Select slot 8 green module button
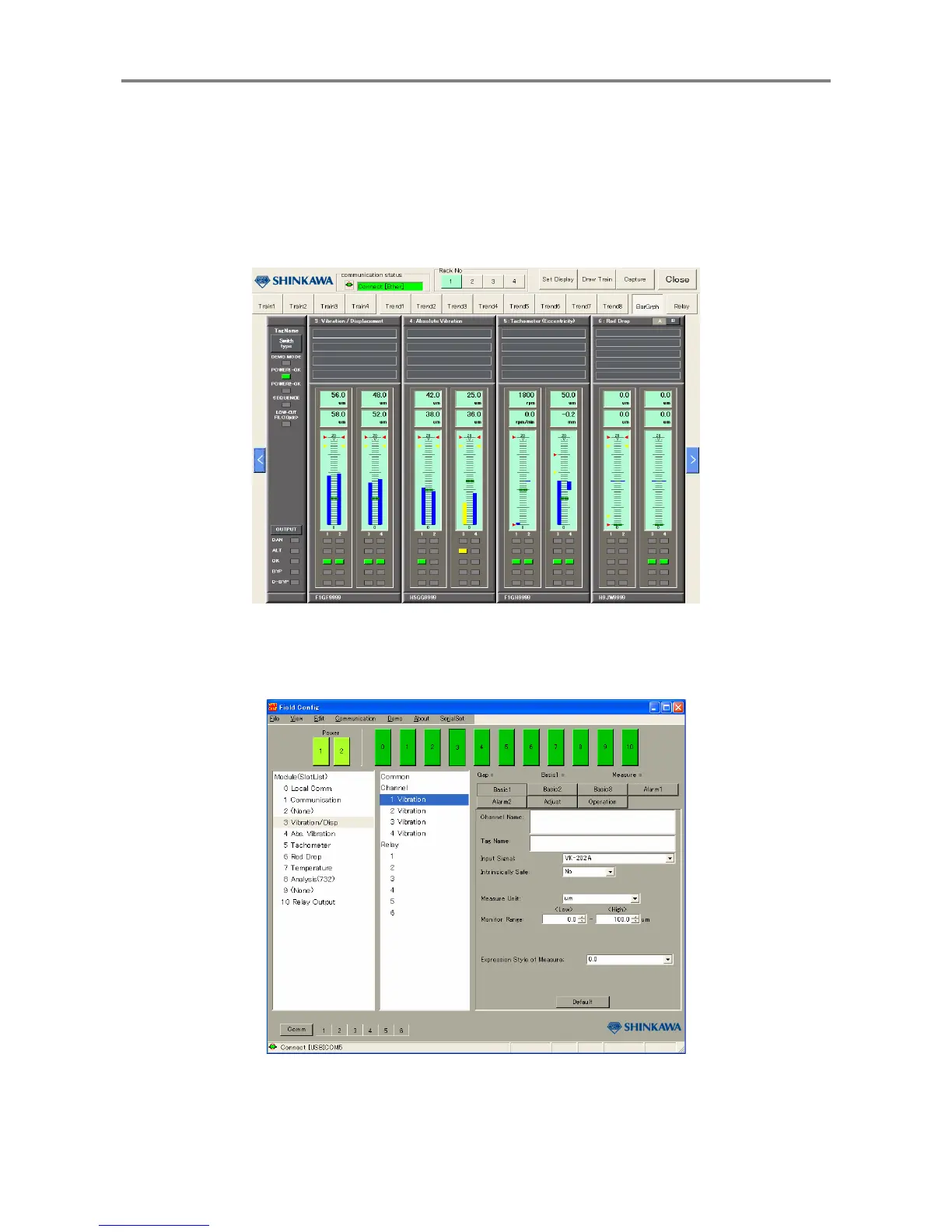The image size is (952, 1232). 580,747
